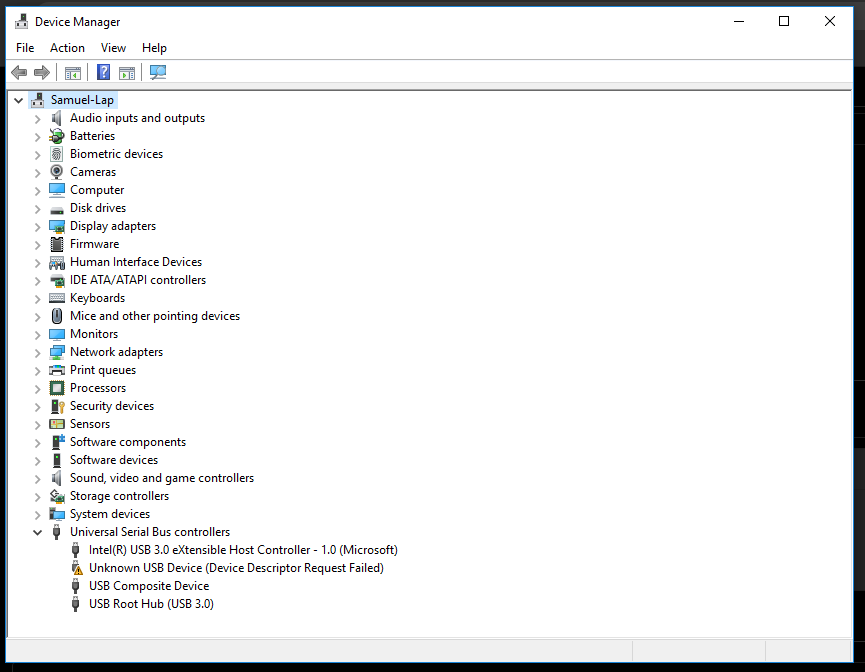Open the View menu

coord(113,48)
